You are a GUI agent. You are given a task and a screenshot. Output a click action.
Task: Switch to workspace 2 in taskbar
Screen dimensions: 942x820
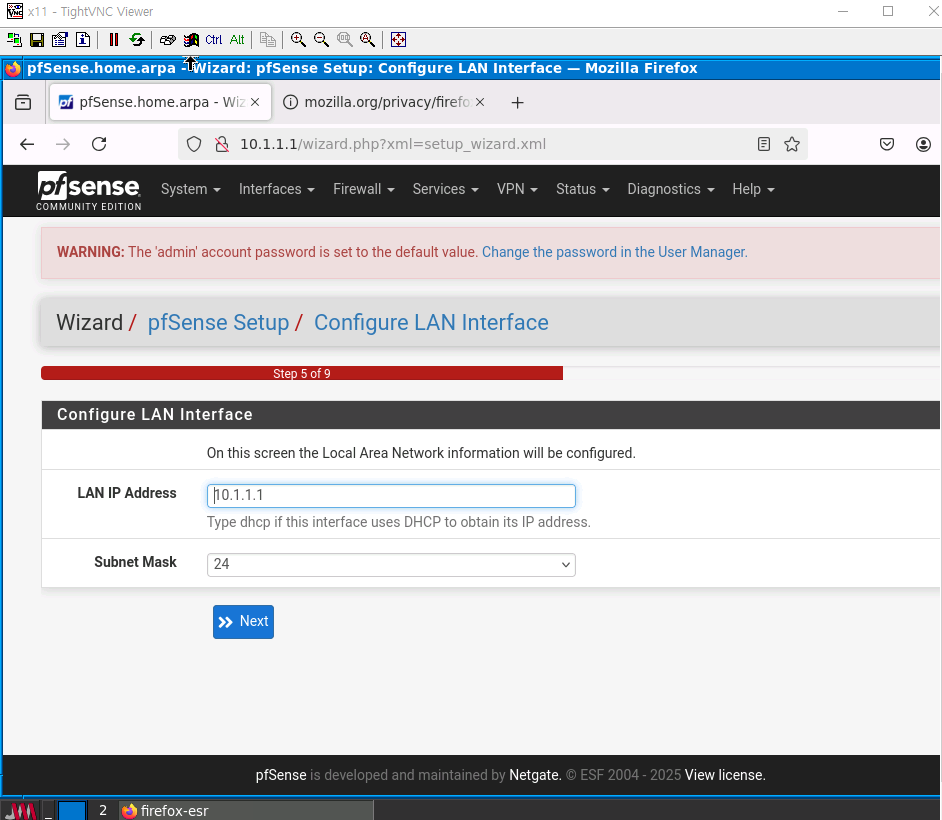coord(103,810)
